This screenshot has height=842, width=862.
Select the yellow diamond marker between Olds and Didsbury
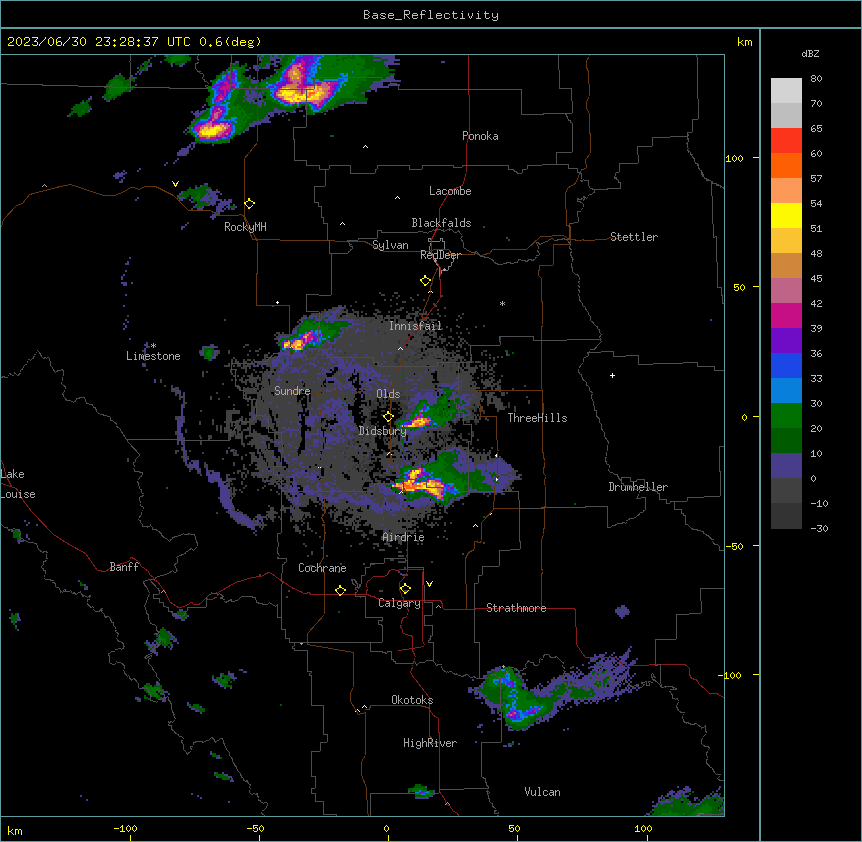(389, 417)
